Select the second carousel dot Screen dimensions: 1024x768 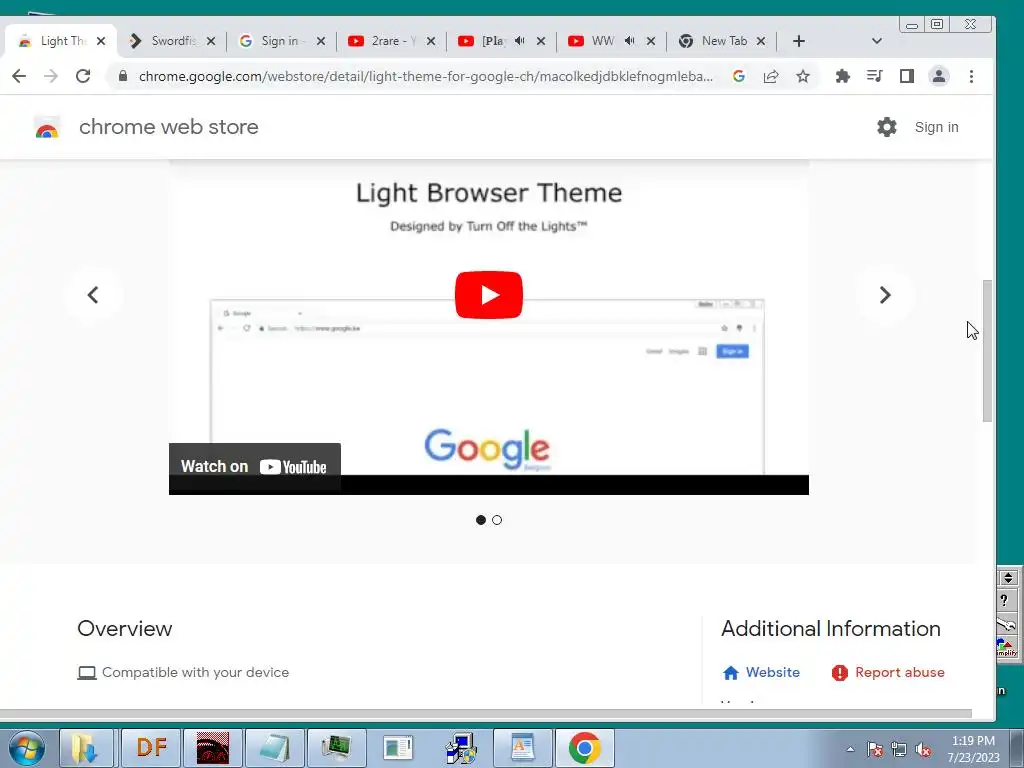497,520
